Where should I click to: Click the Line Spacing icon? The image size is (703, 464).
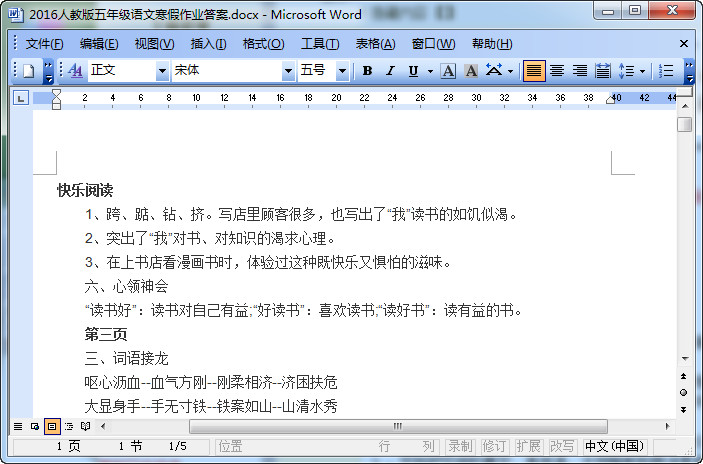click(x=626, y=71)
